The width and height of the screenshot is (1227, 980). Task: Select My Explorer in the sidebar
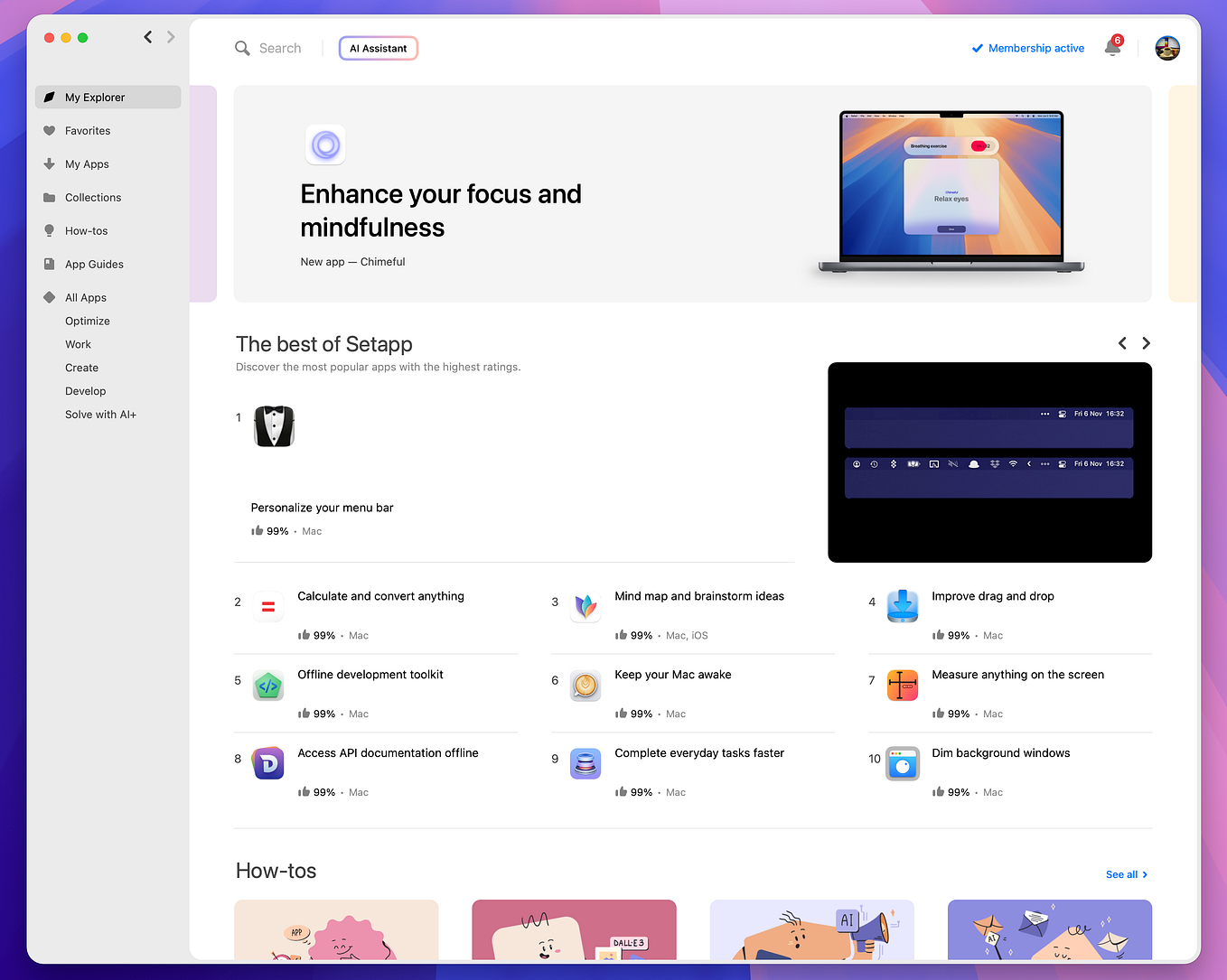(x=108, y=98)
